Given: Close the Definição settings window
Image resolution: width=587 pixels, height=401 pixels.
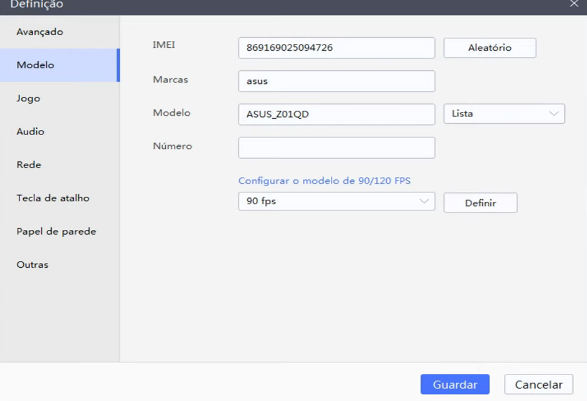Looking at the screenshot, I should point(574,4).
